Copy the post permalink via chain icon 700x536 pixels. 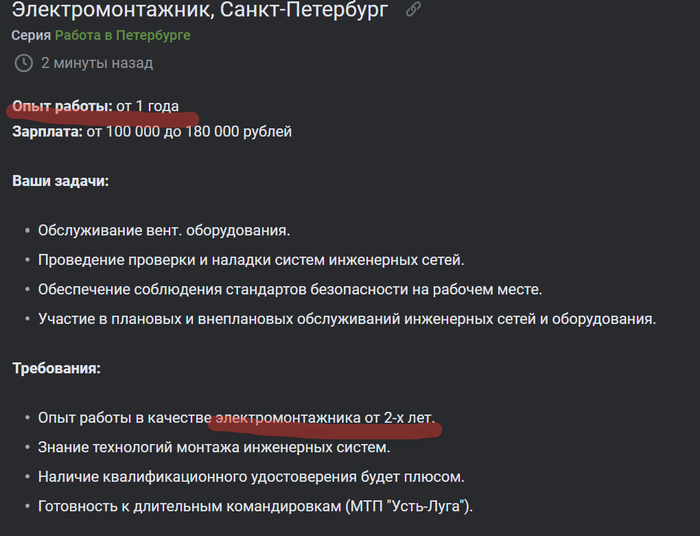413,9
